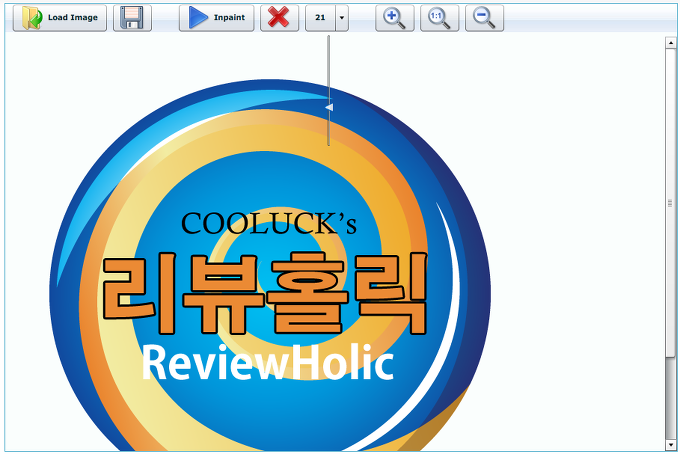
Task: Click the ReviewHolic text in image
Action: (x=268, y=362)
